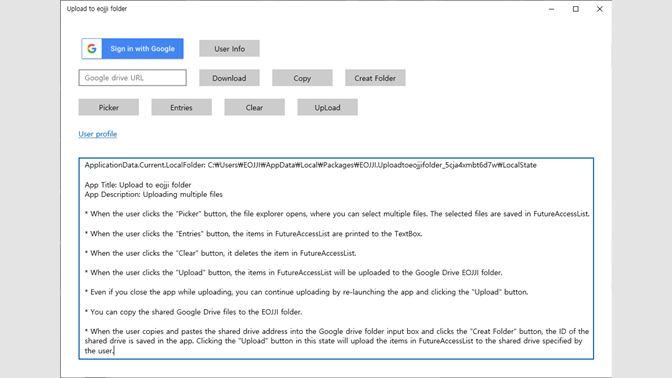Image resolution: width=672 pixels, height=378 pixels.
Task: Click the Clear button
Action: [x=254, y=108]
